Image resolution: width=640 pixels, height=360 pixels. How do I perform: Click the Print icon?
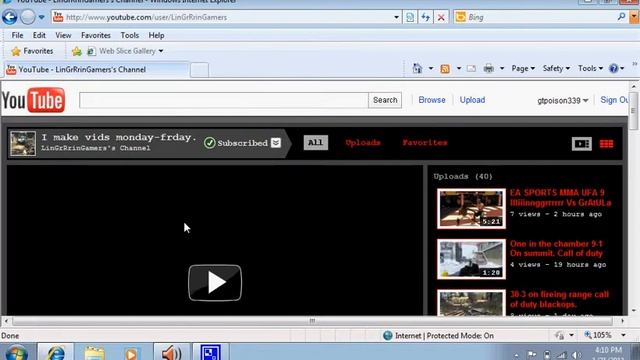click(x=489, y=69)
